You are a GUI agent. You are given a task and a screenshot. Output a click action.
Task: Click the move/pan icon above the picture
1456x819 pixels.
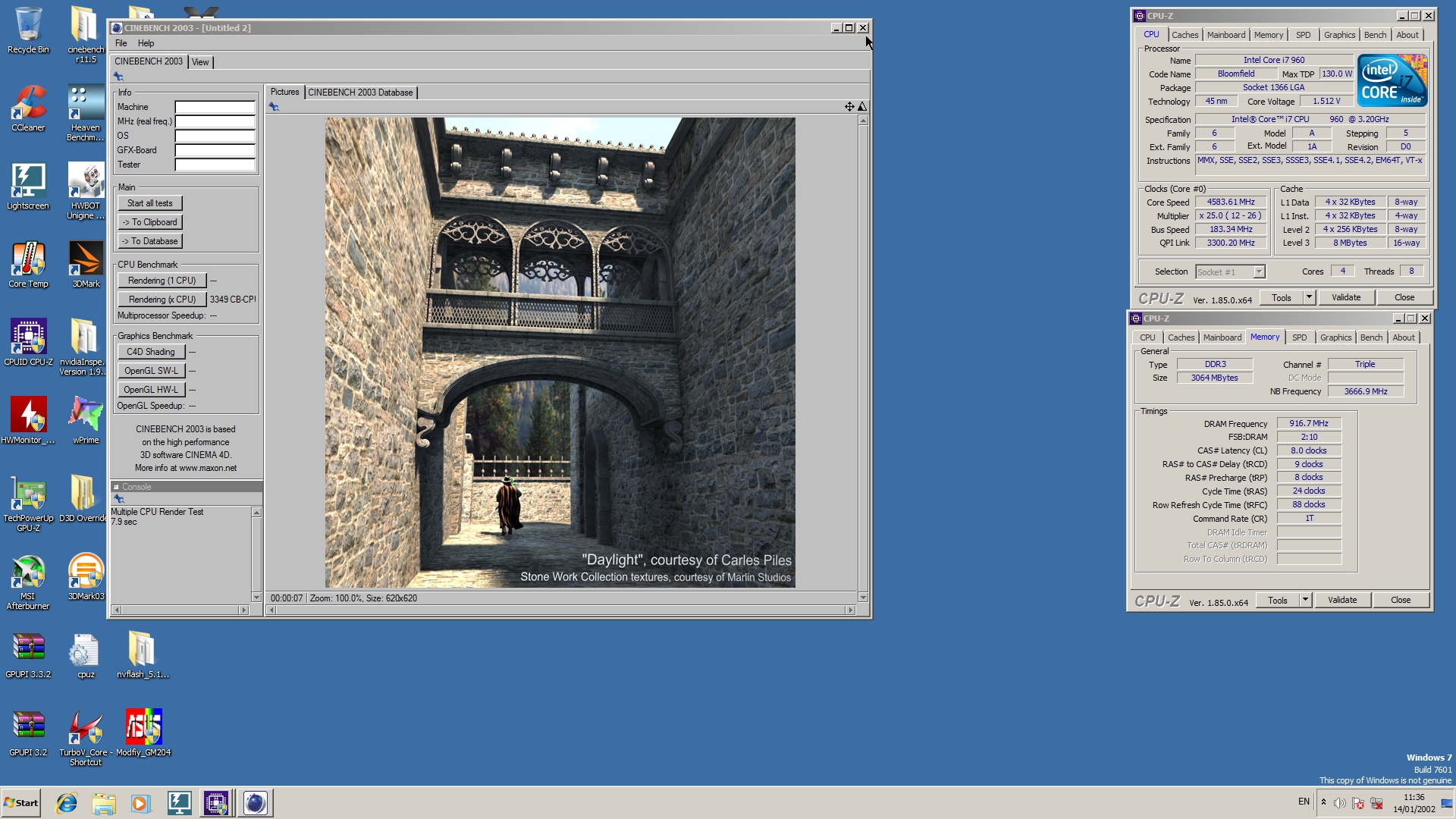click(849, 107)
